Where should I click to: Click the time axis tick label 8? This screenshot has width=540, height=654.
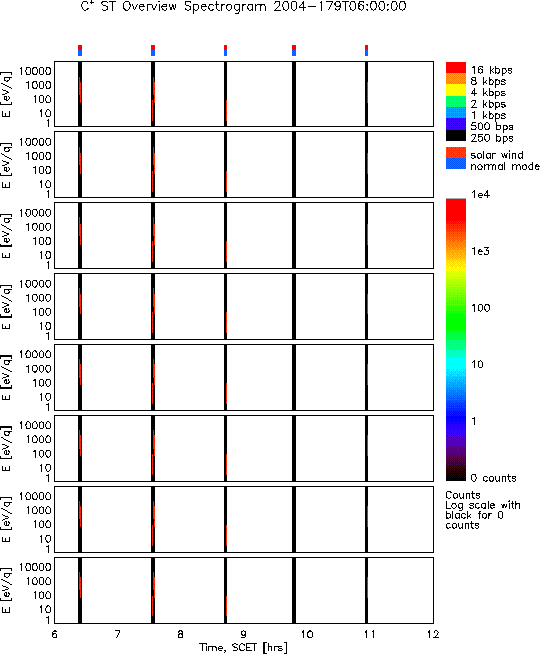tap(181, 634)
